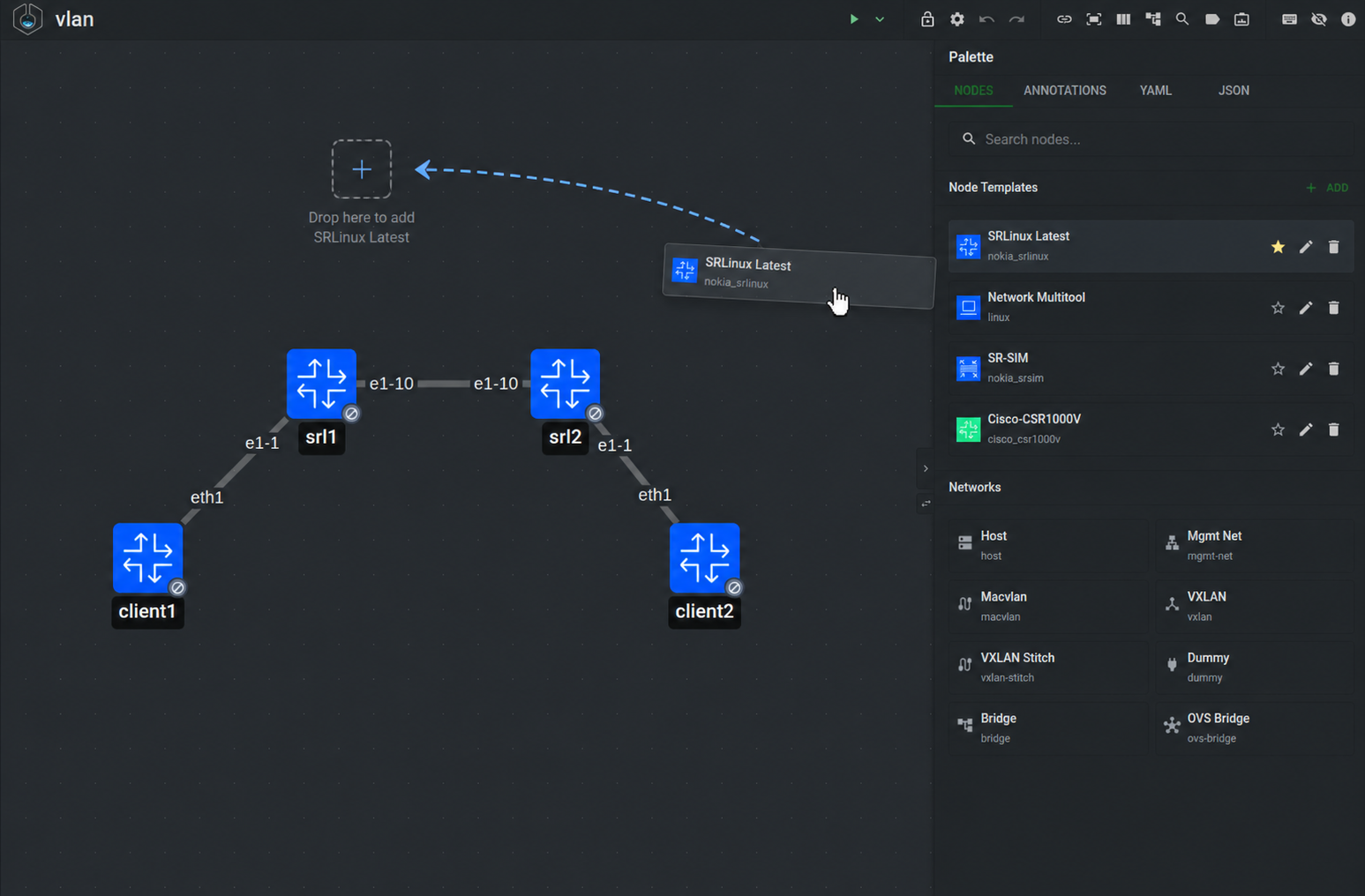The image size is (1365, 896).
Task: Undo the last action
Action: pos(986,19)
